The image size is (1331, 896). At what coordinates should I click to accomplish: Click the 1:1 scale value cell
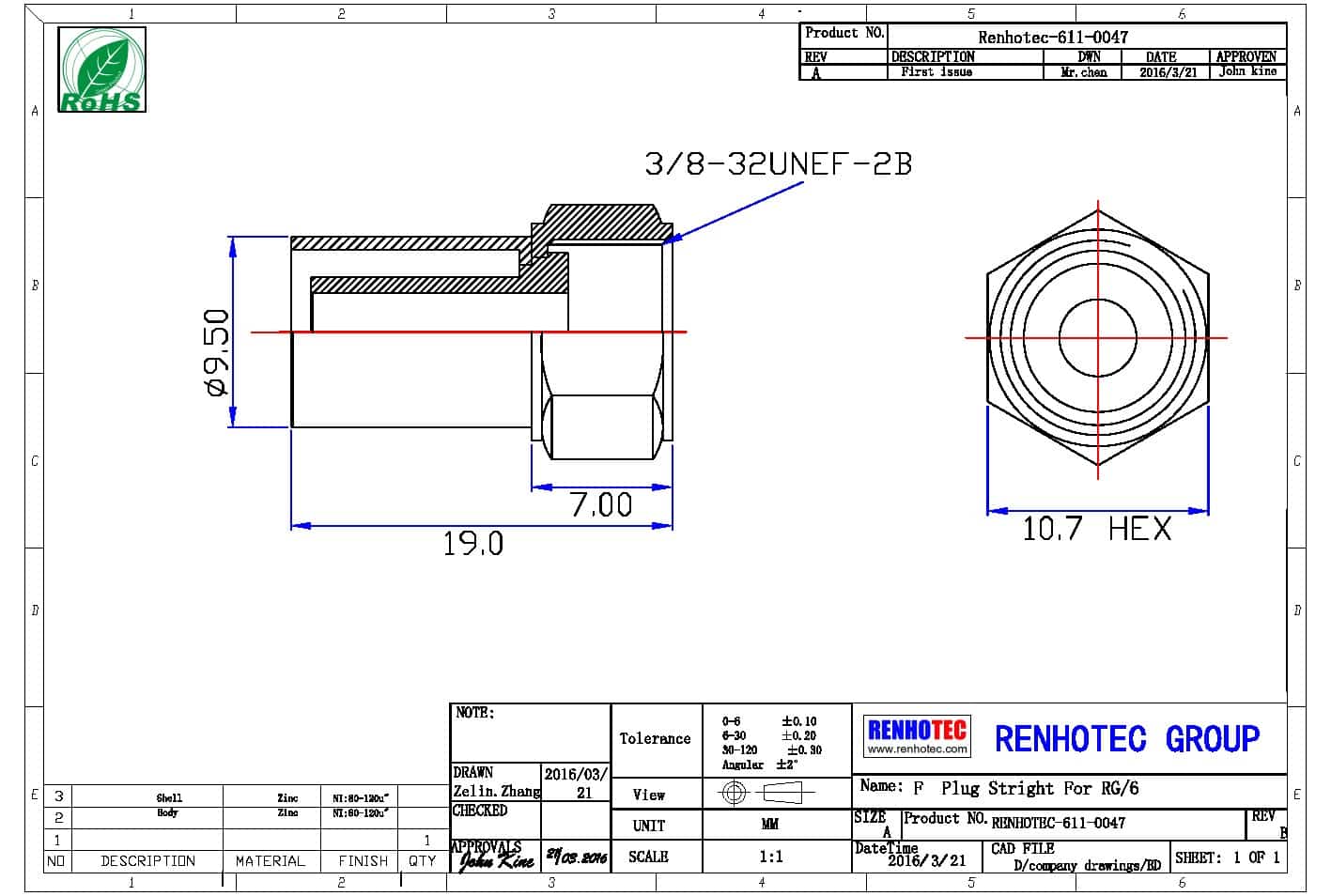tap(770, 857)
